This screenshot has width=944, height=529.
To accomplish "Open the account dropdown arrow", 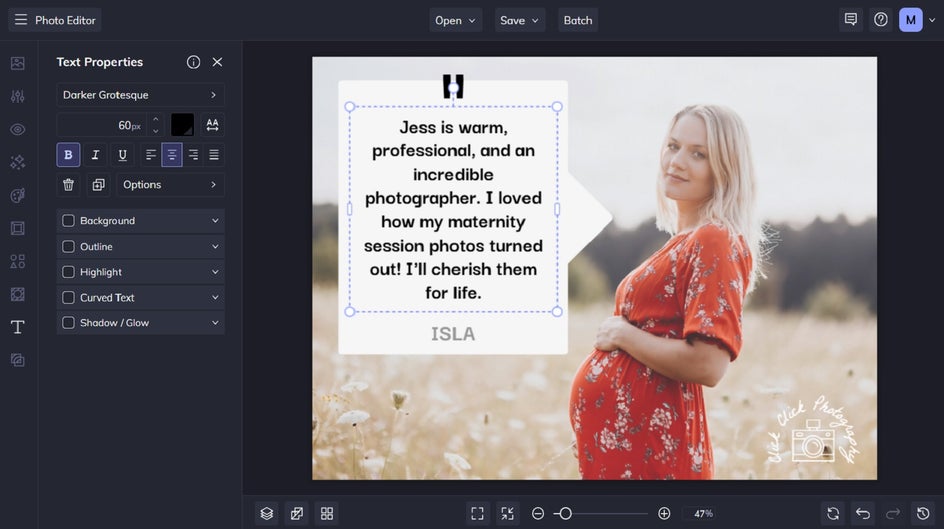I will pyautogui.click(x=932, y=20).
